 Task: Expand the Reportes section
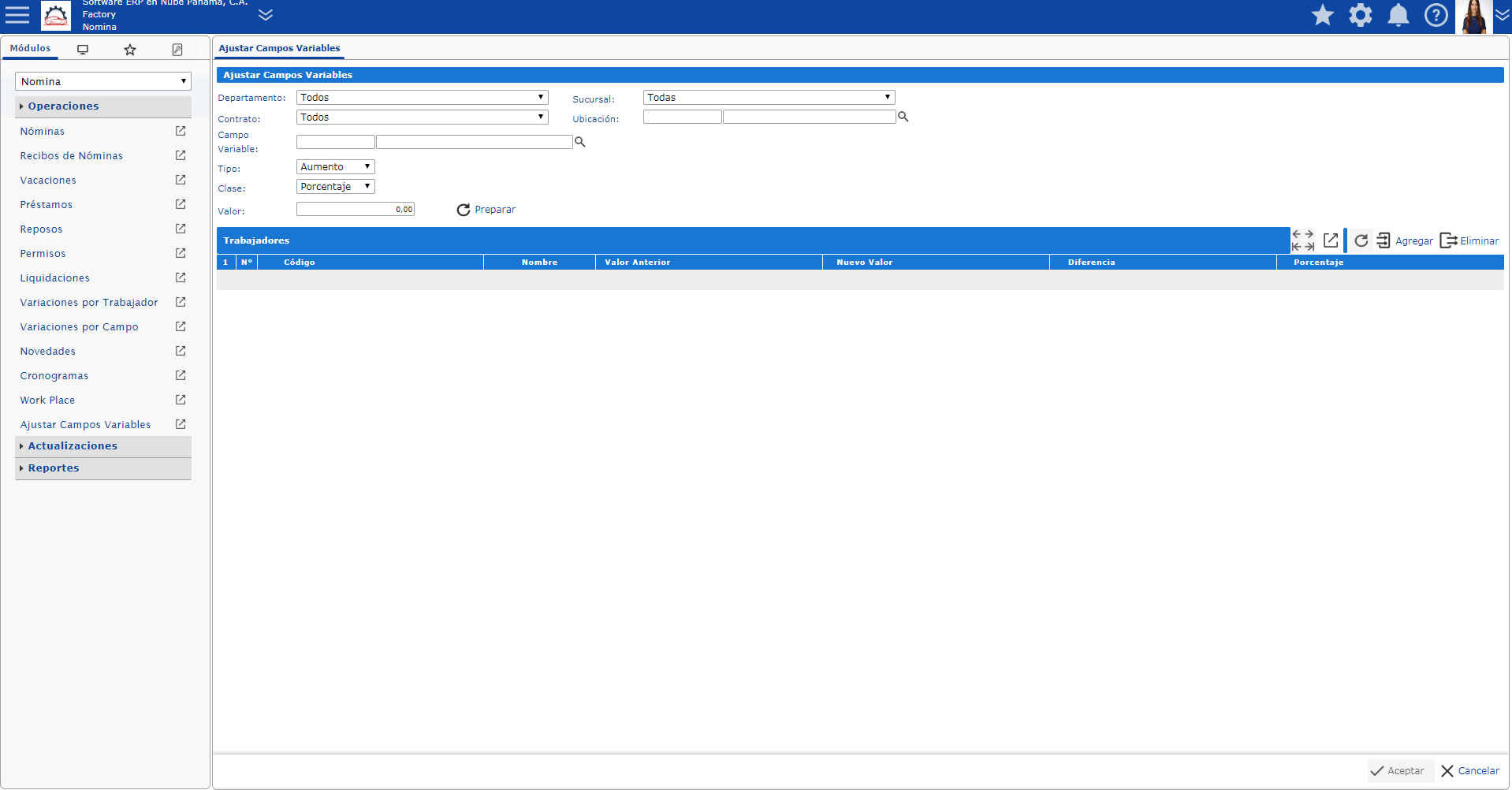[x=54, y=468]
